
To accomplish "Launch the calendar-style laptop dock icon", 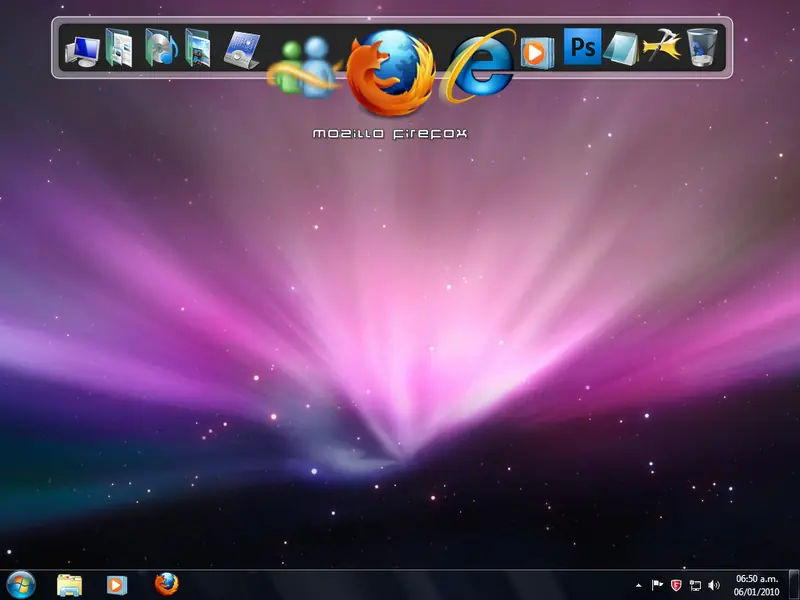I will click(x=242, y=50).
